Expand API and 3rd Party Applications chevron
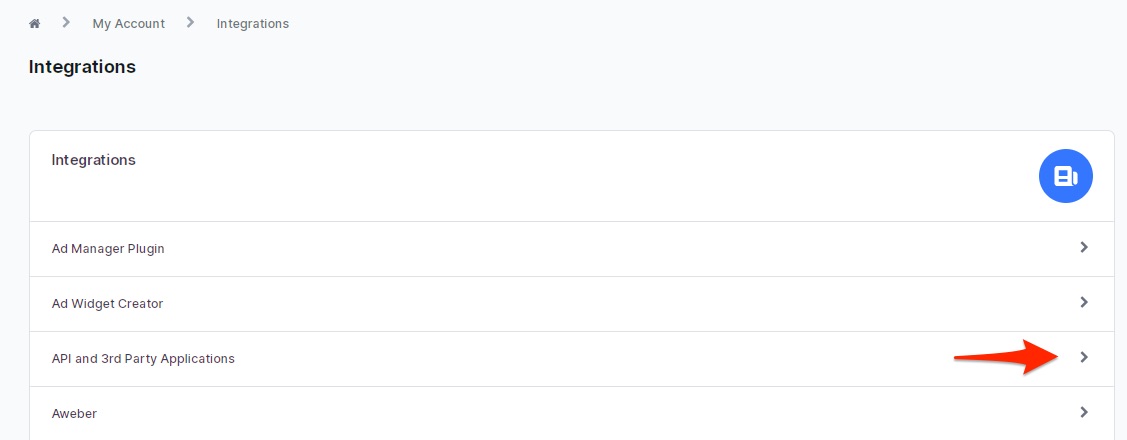 click(1084, 357)
